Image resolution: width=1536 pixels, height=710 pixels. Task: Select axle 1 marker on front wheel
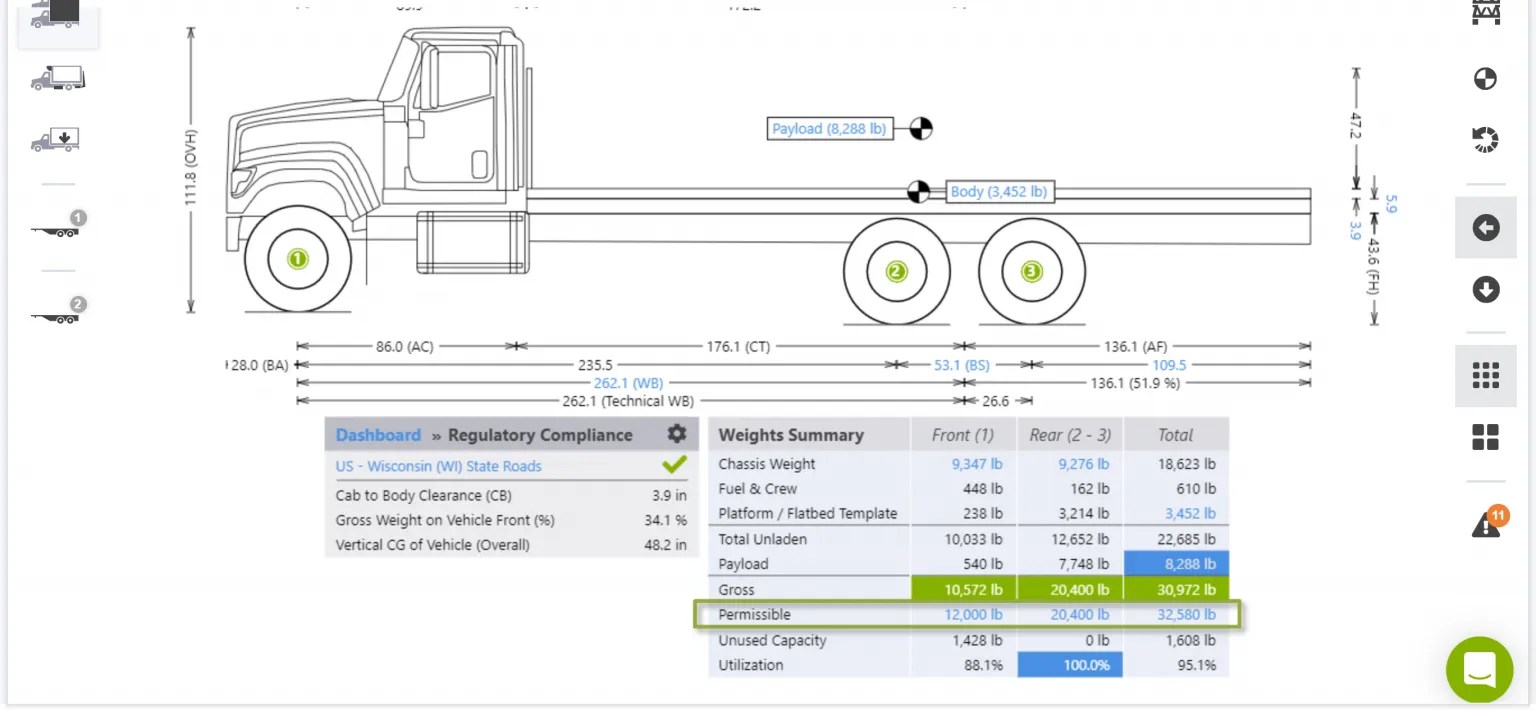pyautogui.click(x=297, y=259)
